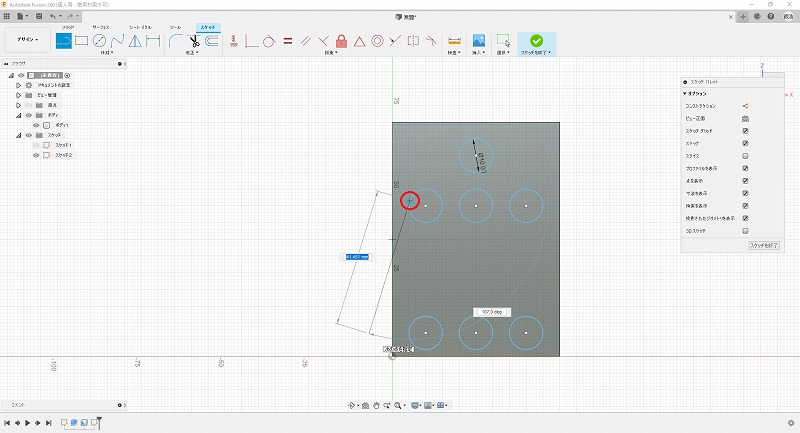Choose the Fillet tool

[175, 41]
